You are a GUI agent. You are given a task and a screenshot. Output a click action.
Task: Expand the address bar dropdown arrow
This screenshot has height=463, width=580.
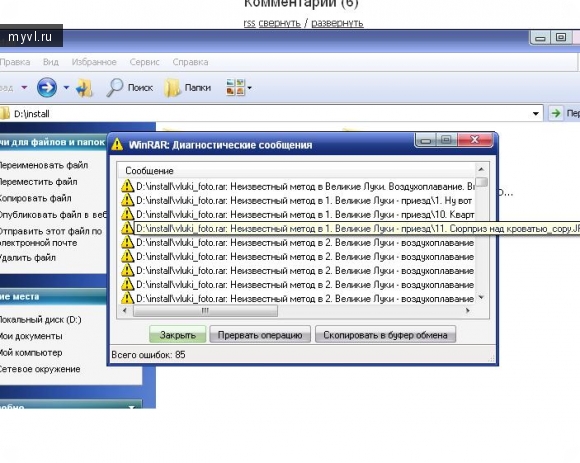coord(536,114)
